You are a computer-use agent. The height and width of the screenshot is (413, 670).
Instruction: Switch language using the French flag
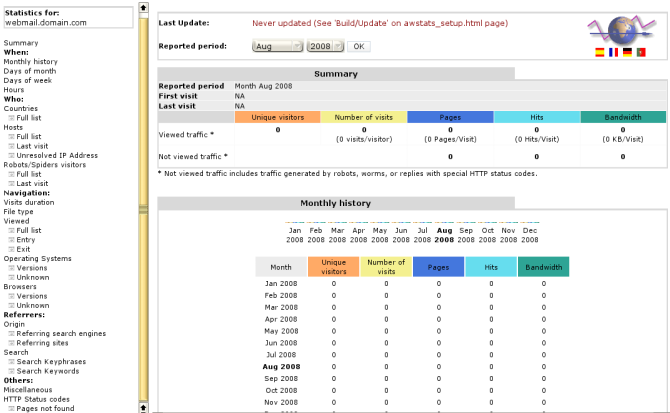coord(613,52)
